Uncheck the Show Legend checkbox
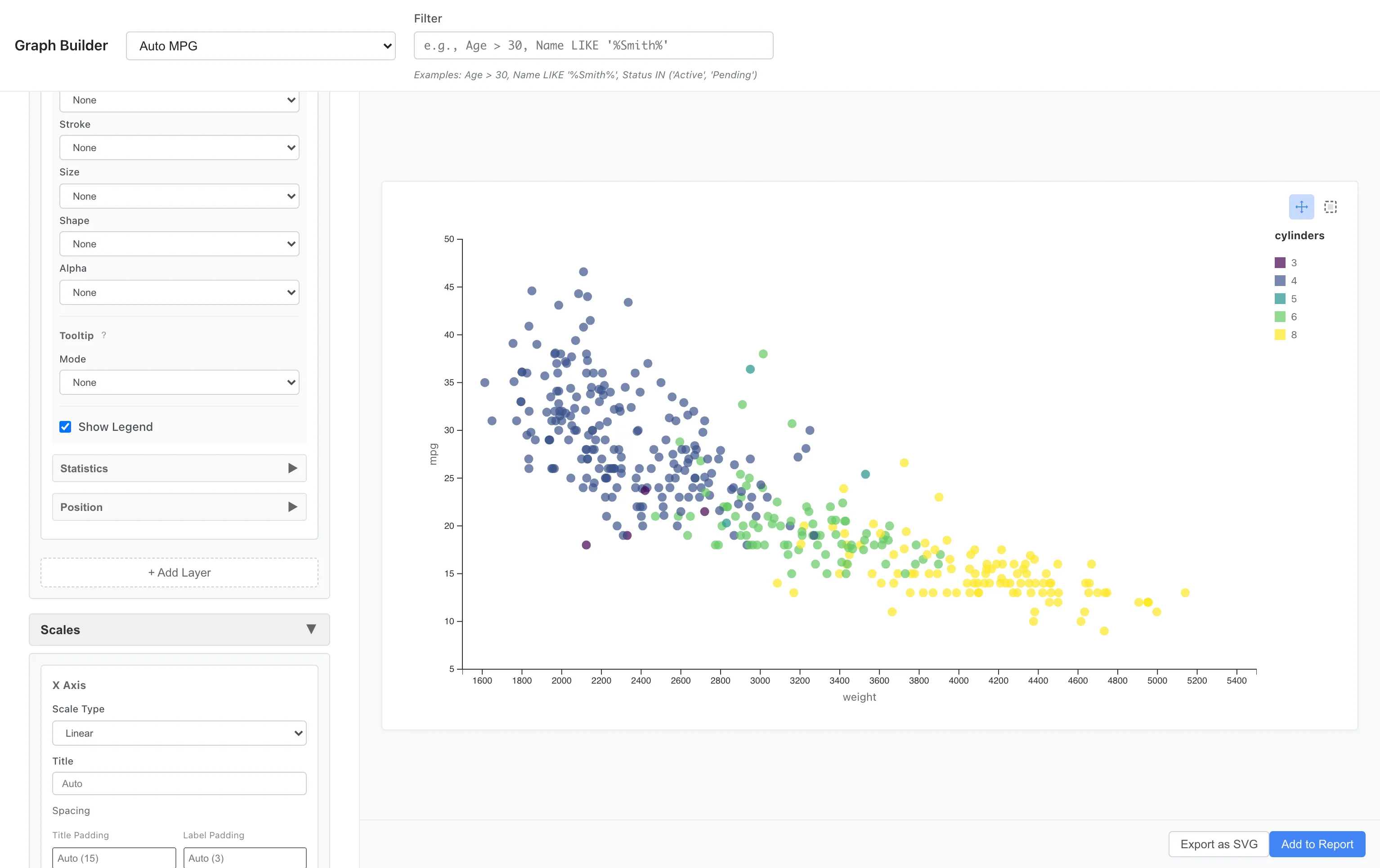Screen dimensions: 1380x868 [65, 427]
